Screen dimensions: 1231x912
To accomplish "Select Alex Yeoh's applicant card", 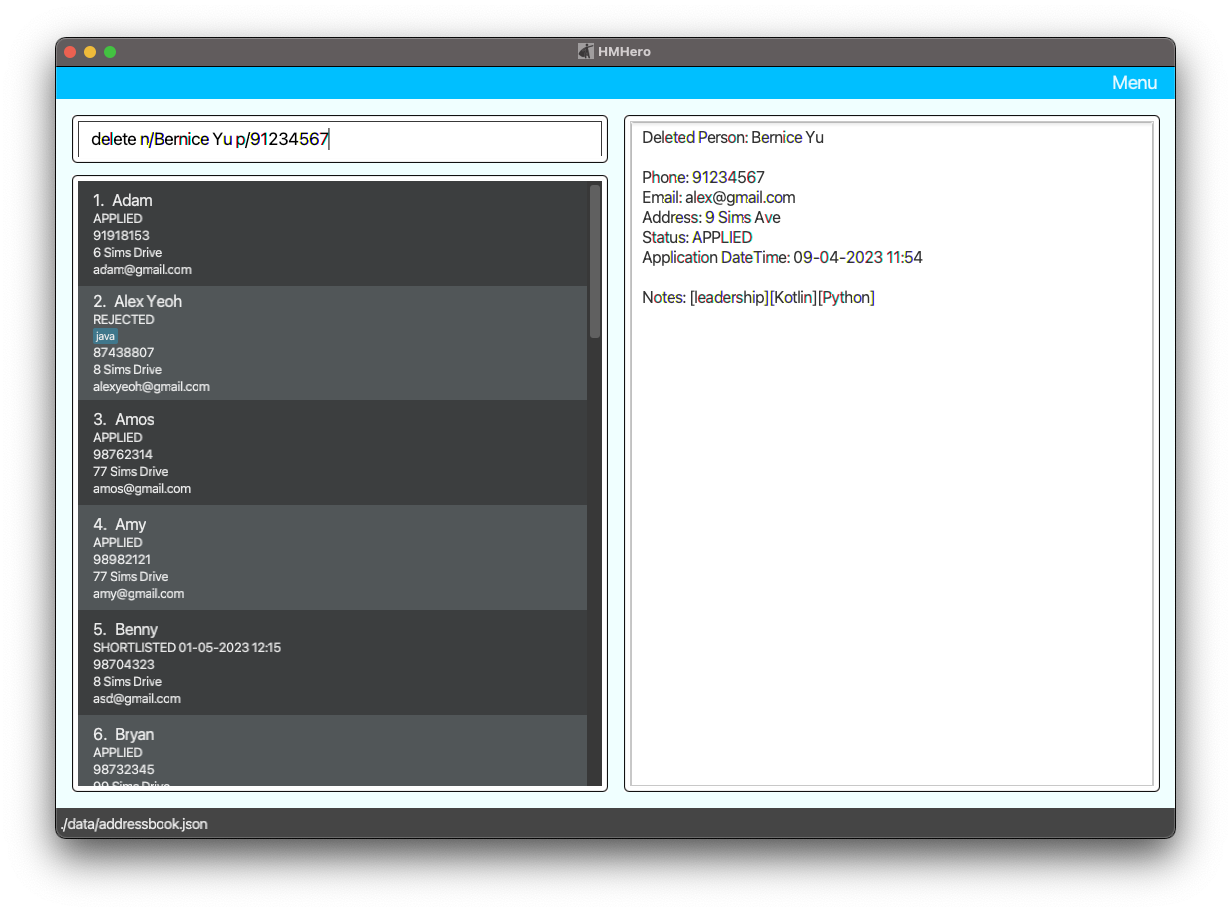I will pos(333,343).
